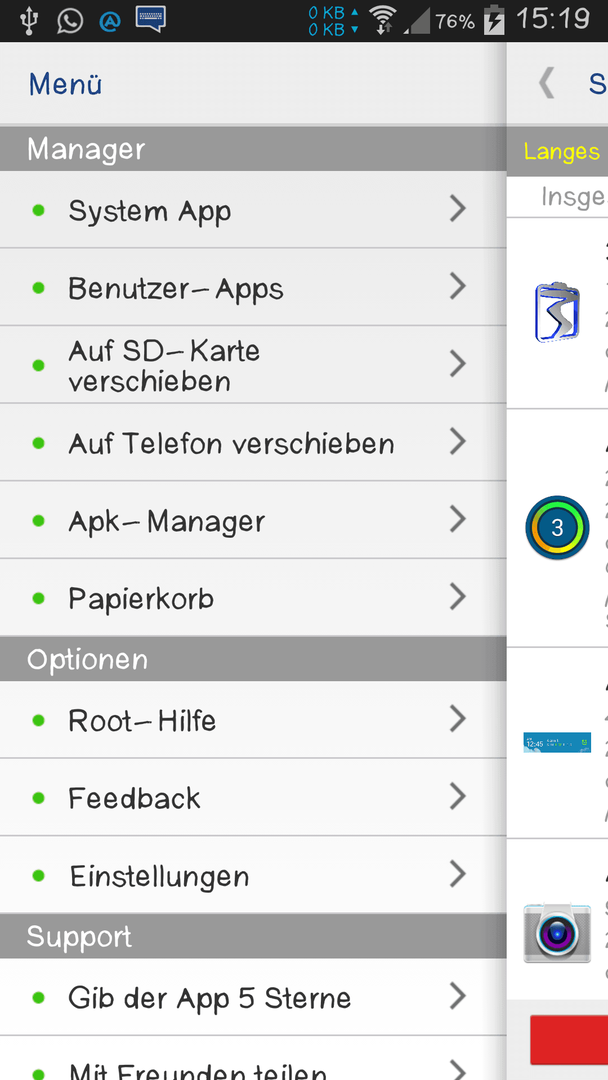Tap the back arrow in the header
This screenshot has height=1080, width=608.
click(547, 83)
